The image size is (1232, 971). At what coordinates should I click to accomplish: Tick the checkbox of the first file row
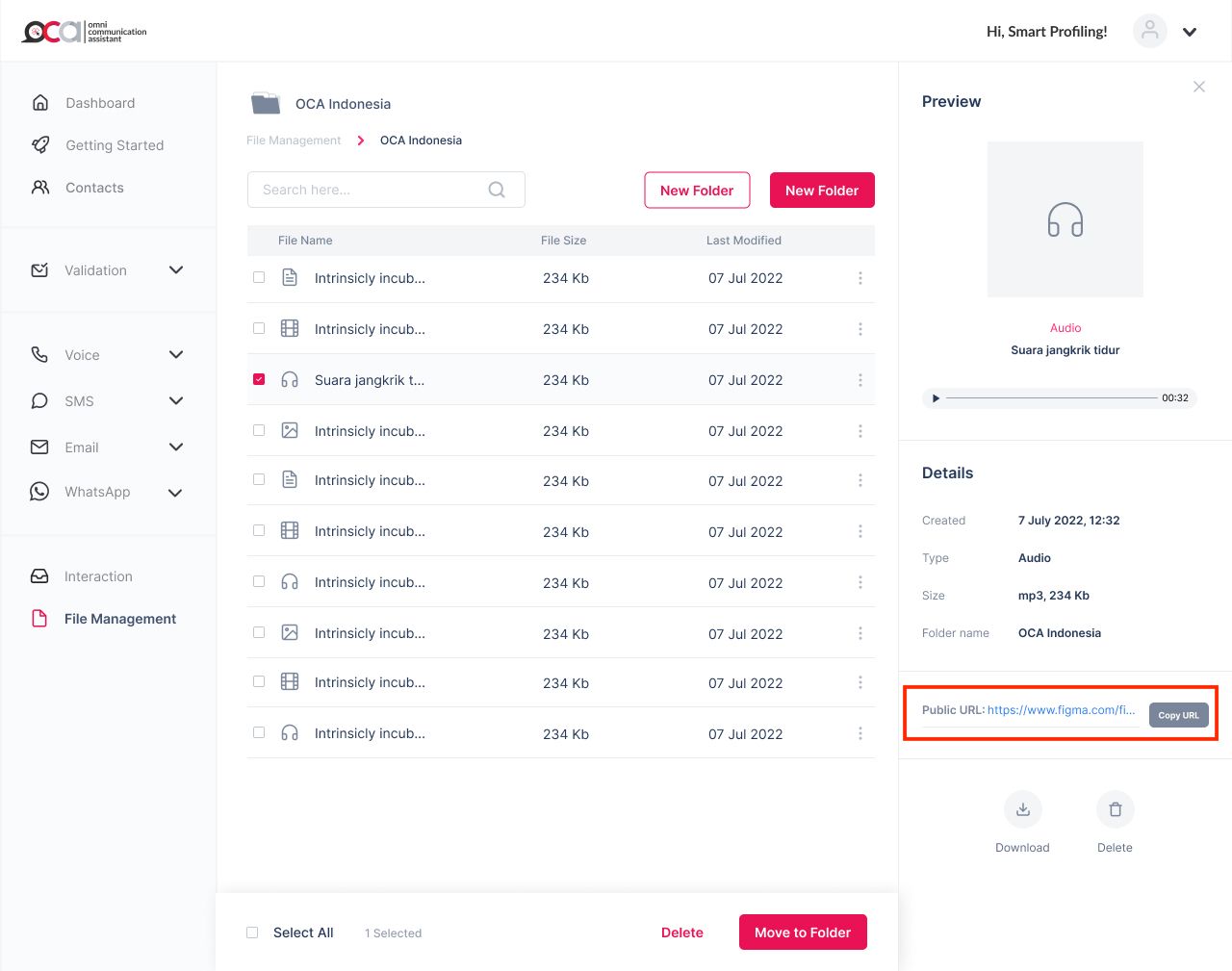(x=259, y=277)
